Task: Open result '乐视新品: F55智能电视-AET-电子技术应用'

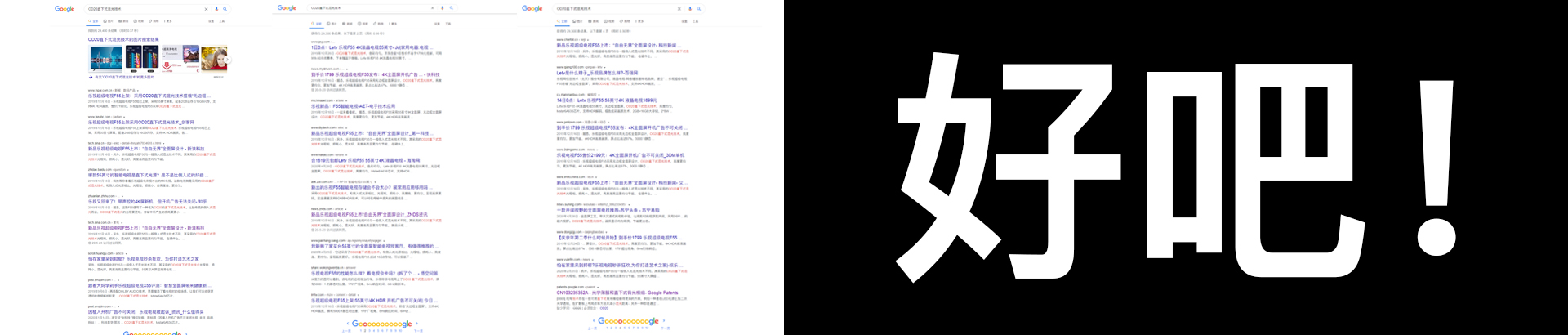Action: tap(353, 106)
